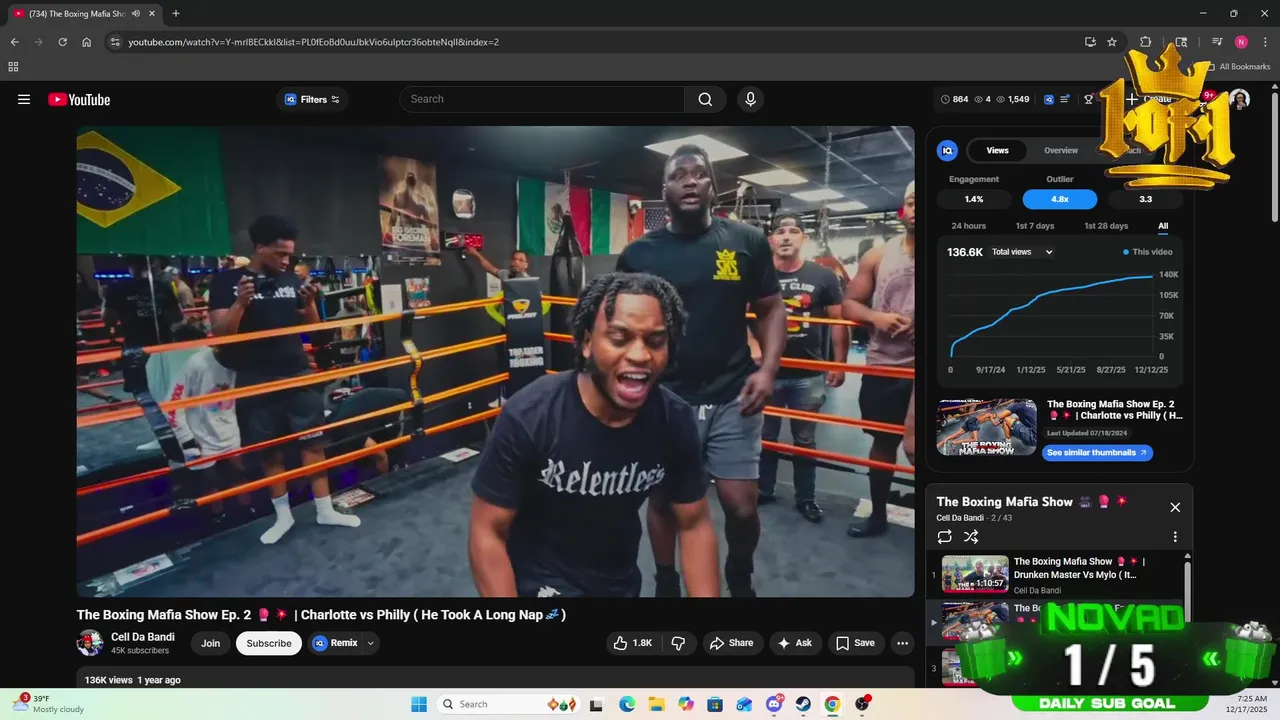Image resolution: width=1280 pixels, height=720 pixels.
Task: Focus the YouTube search field
Action: (x=542, y=99)
